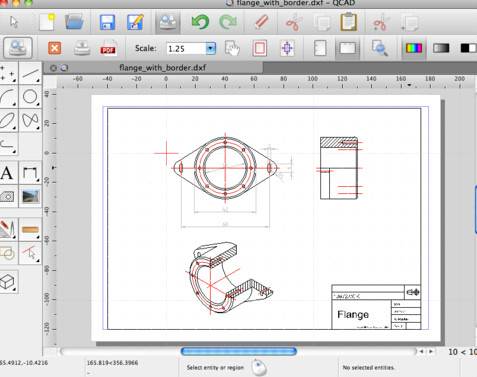Export drawing as PDF
The height and width of the screenshot is (377, 477).
[108, 48]
